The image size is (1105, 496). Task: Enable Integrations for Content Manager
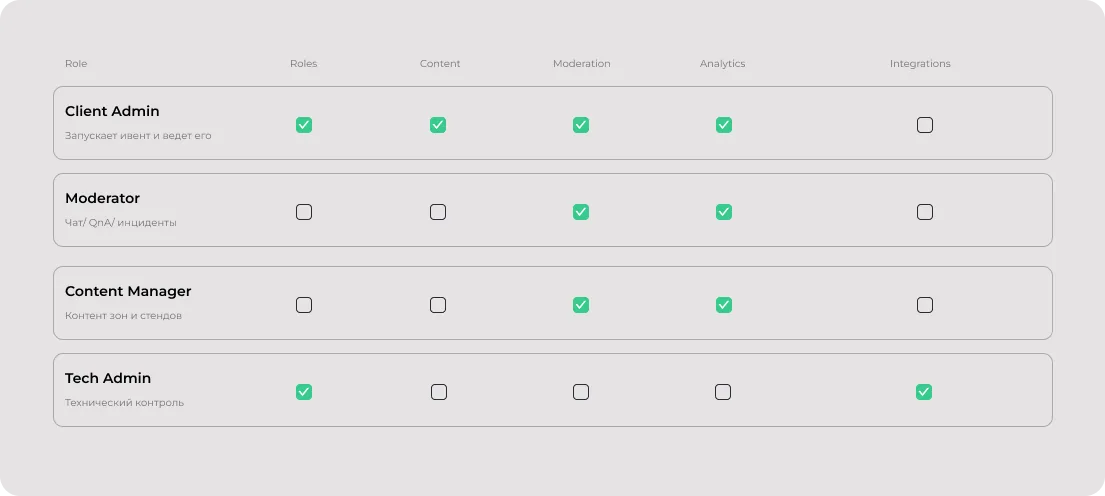925,305
